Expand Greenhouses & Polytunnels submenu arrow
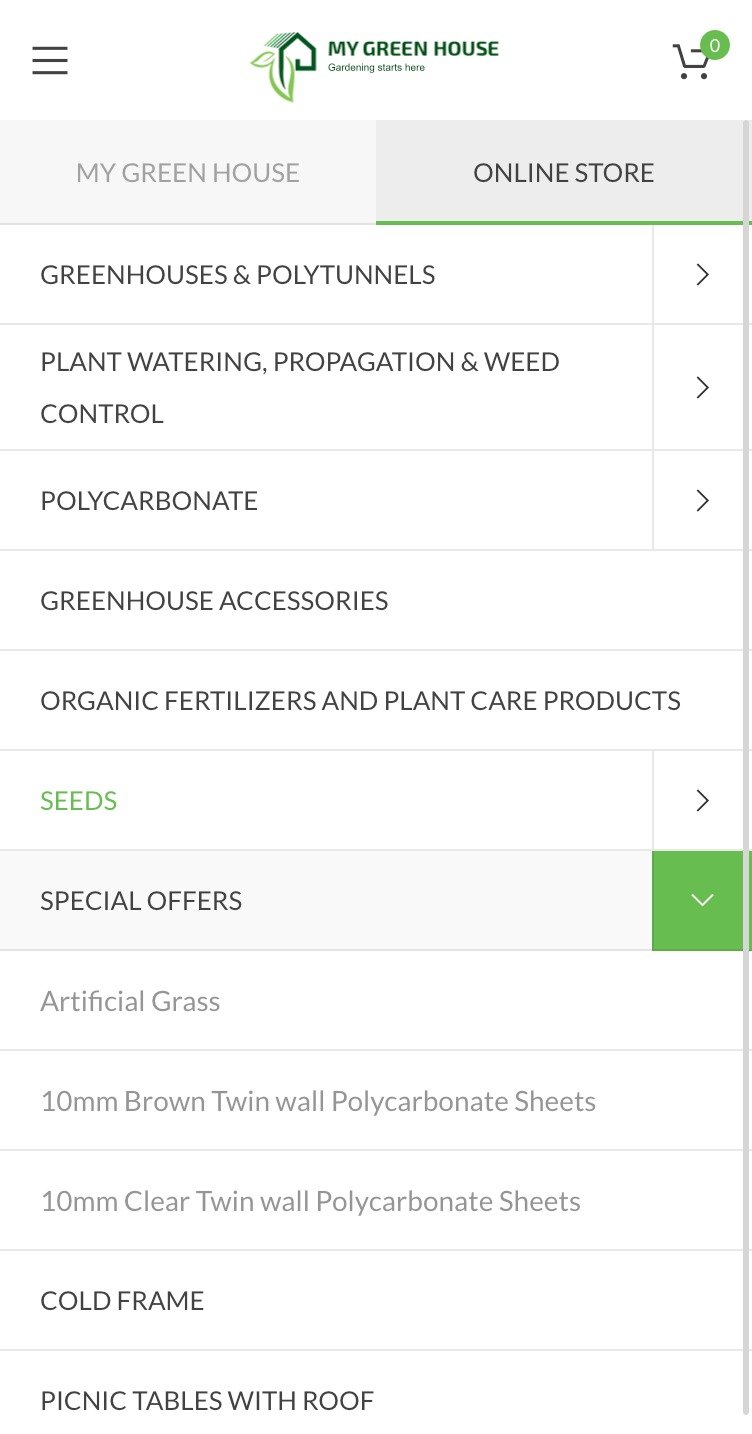Screen dimensions: 752x1434 [702, 275]
